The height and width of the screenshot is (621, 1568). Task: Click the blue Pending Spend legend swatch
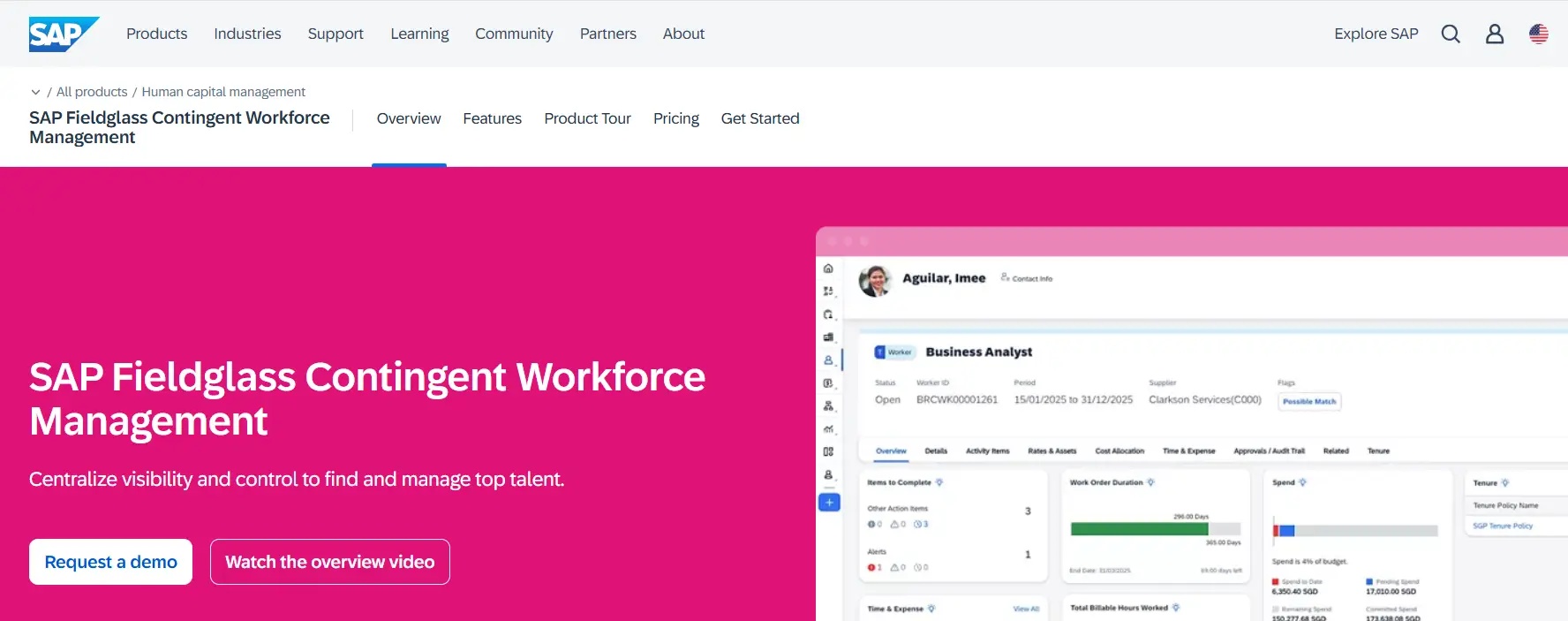(x=1369, y=581)
